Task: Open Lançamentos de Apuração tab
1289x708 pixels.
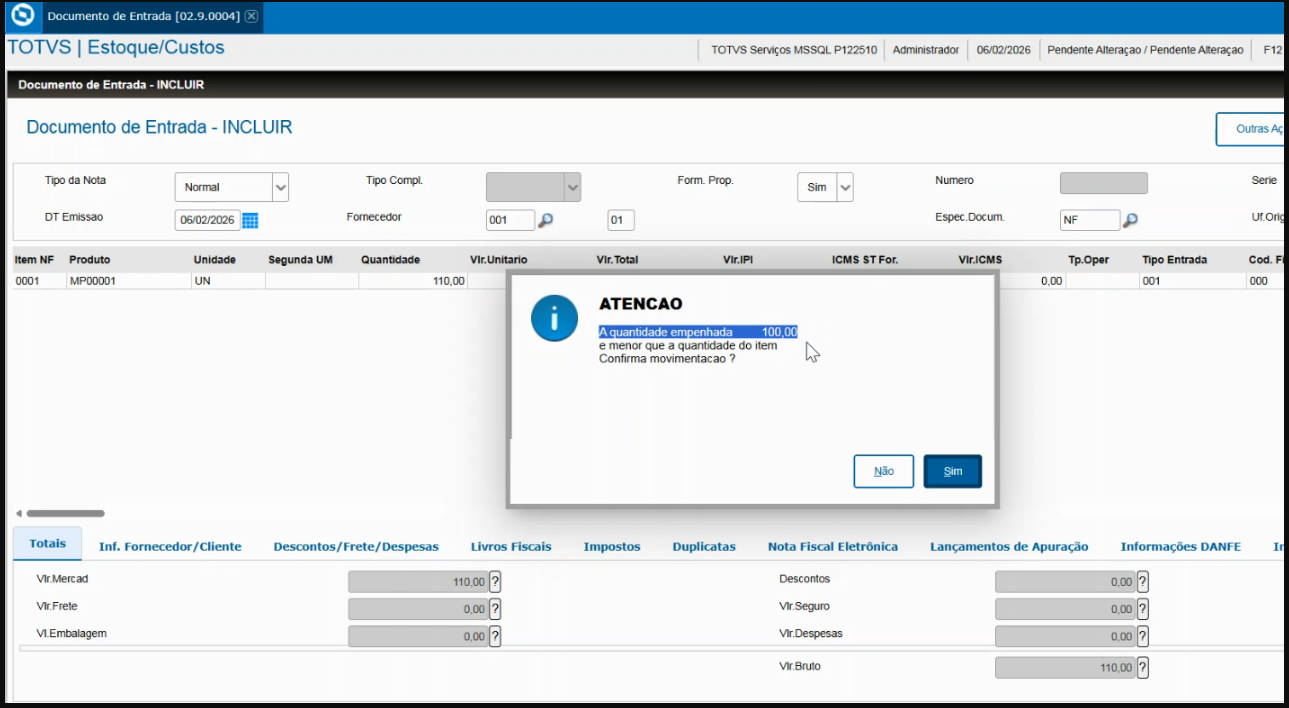Action: click(x=1009, y=546)
